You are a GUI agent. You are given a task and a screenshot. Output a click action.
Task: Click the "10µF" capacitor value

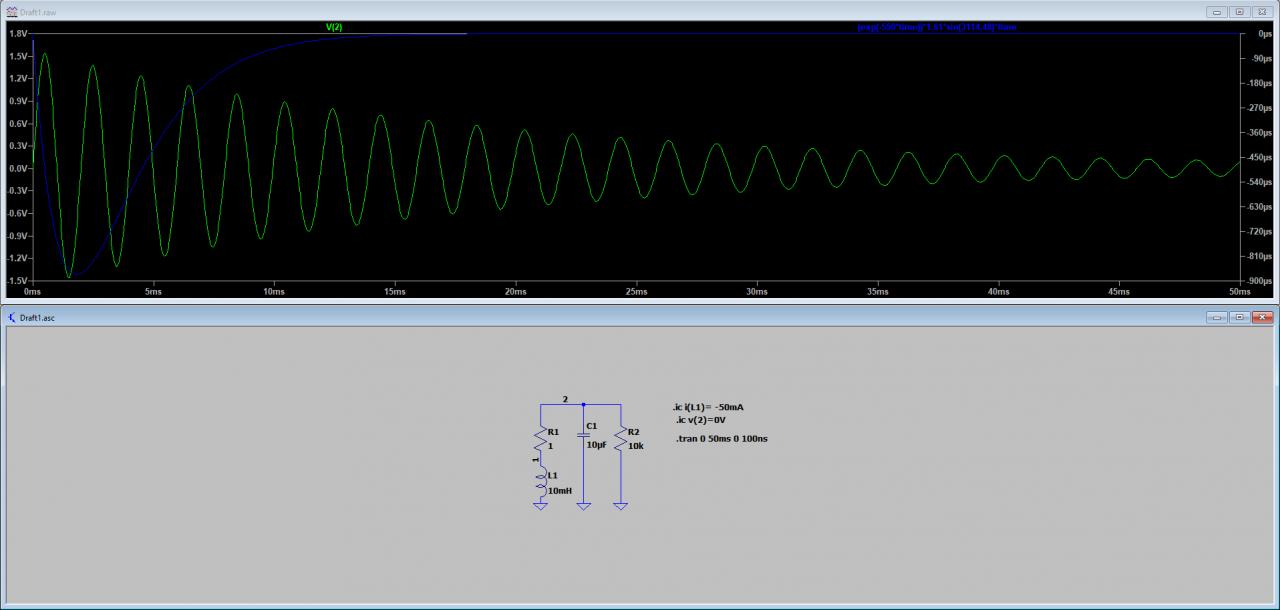[597, 445]
